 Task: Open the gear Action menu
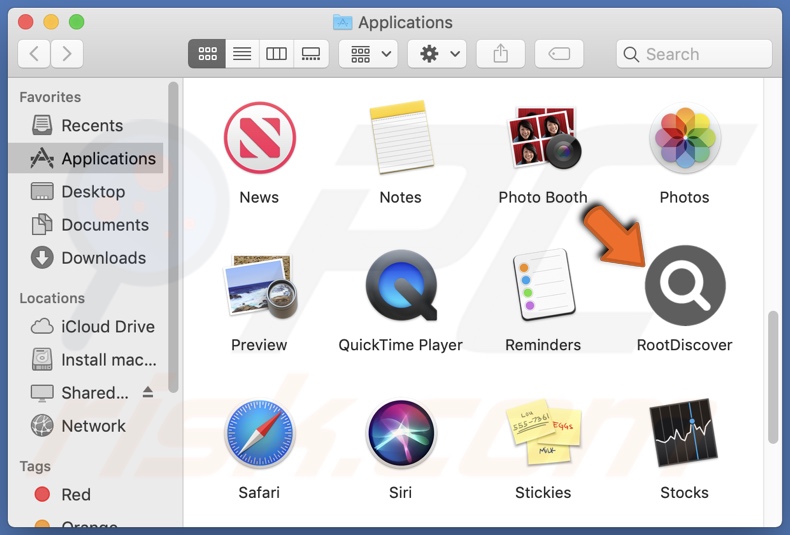pyautogui.click(x=437, y=53)
